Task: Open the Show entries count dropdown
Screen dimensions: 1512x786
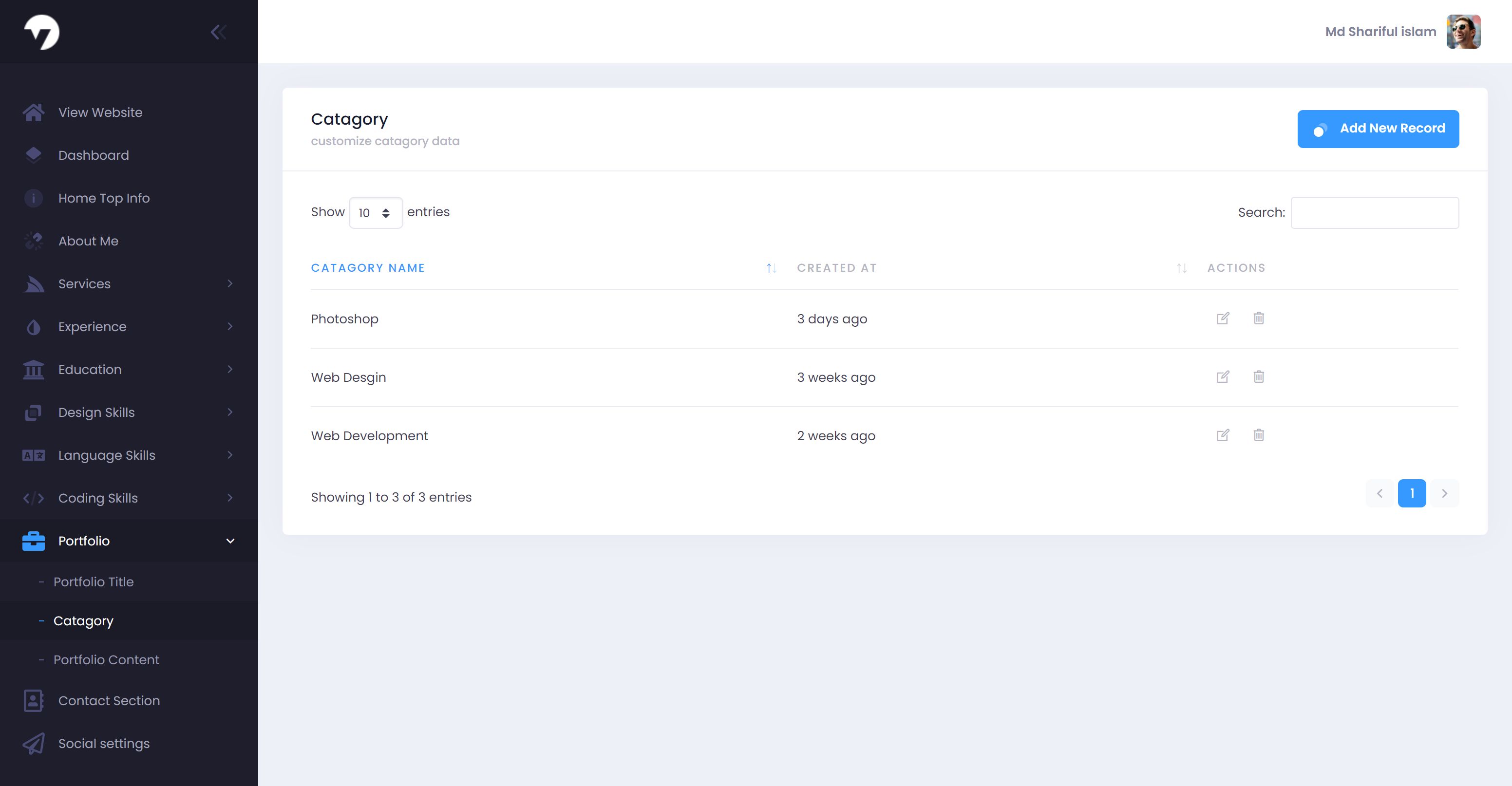Action: tap(376, 212)
